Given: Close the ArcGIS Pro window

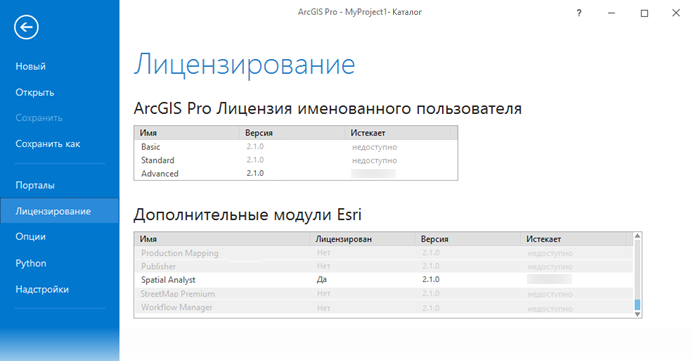Looking at the screenshot, I should pyautogui.click(x=676, y=13).
